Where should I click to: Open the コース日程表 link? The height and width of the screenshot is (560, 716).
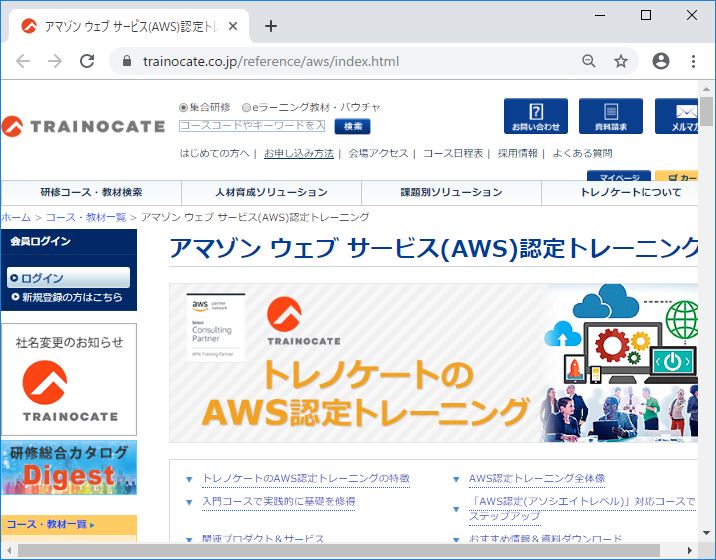coord(453,153)
